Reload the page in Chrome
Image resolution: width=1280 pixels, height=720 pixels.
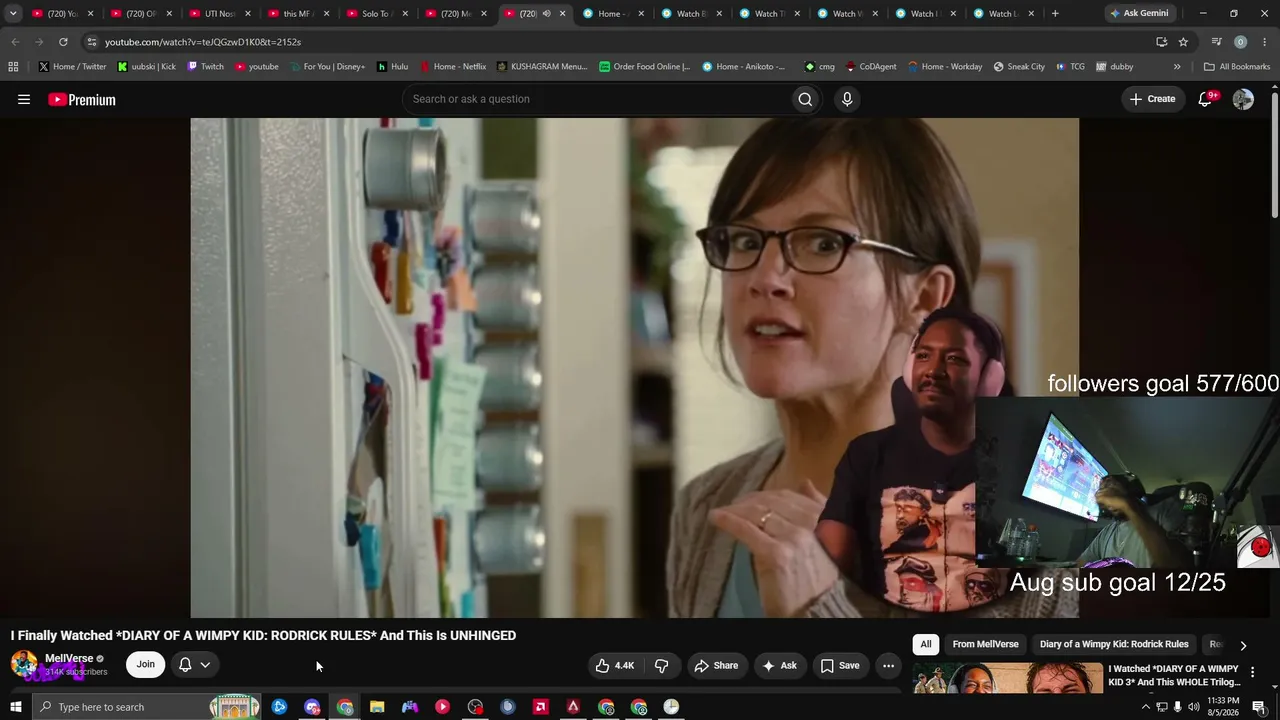63,42
